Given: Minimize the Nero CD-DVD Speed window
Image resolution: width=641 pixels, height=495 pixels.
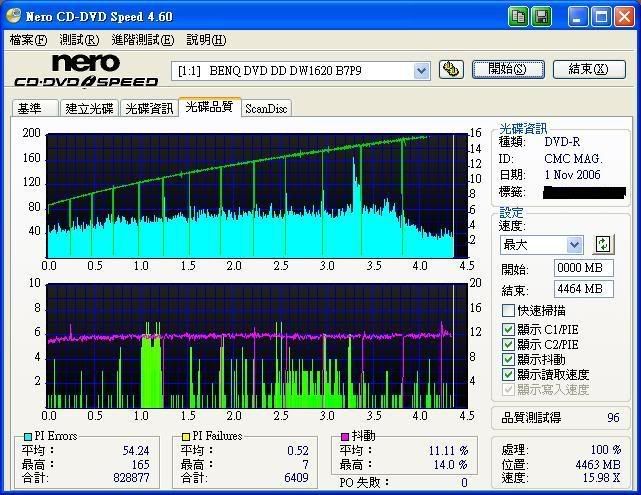Looking at the screenshot, I should point(577,17).
